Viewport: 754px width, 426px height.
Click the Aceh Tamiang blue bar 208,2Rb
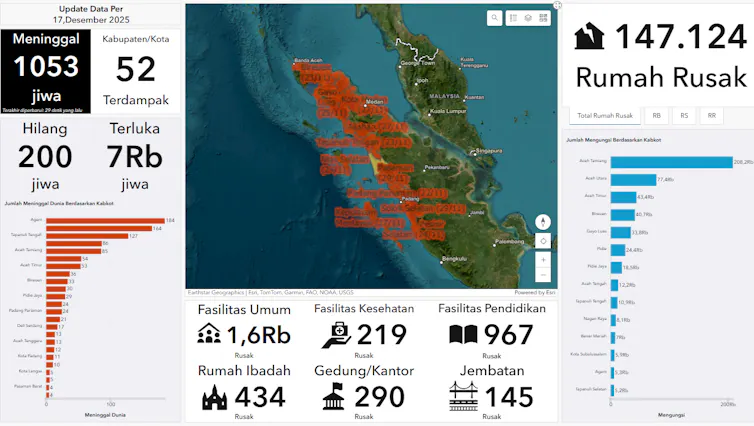pyautogui.click(x=671, y=163)
